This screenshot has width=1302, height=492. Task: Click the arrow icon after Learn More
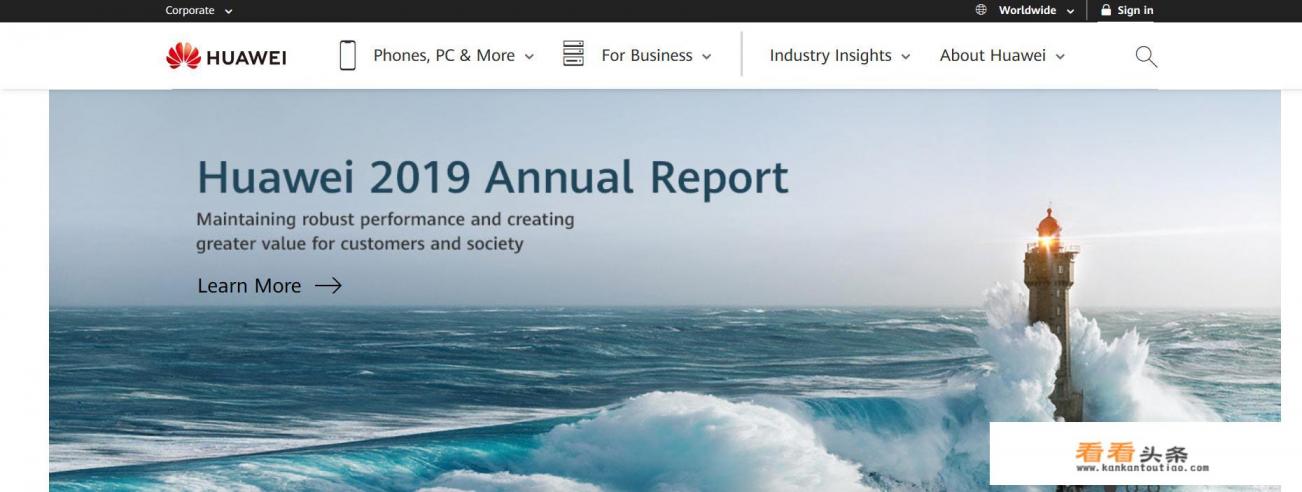tap(328, 286)
